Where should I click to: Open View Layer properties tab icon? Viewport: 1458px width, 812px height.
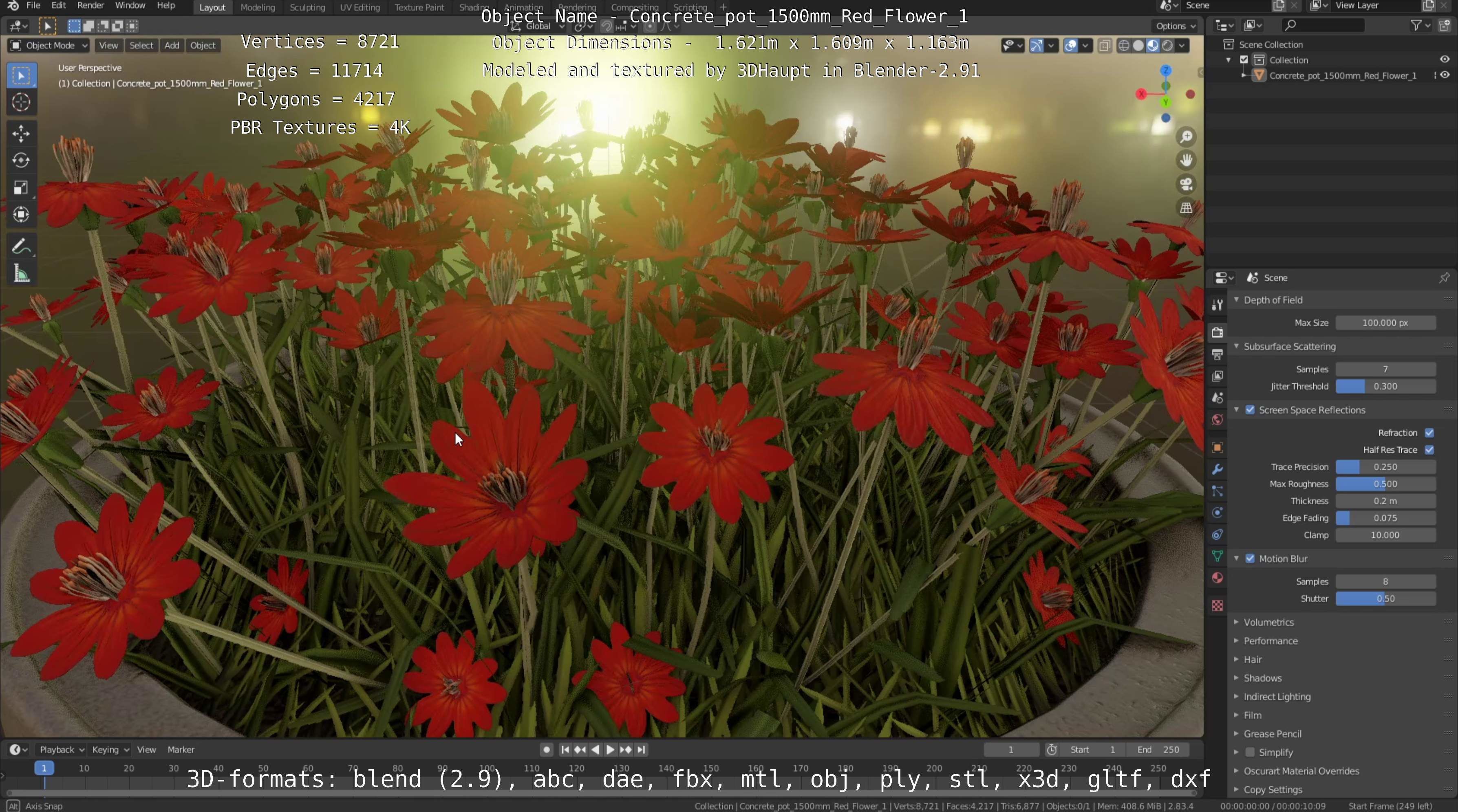click(x=1218, y=376)
